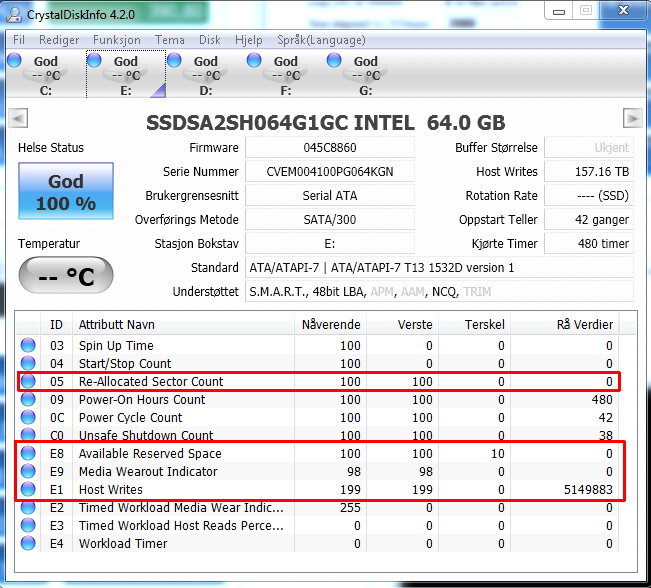
Task: Click status orb for Media Wearout Indicator
Action: (28, 471)
